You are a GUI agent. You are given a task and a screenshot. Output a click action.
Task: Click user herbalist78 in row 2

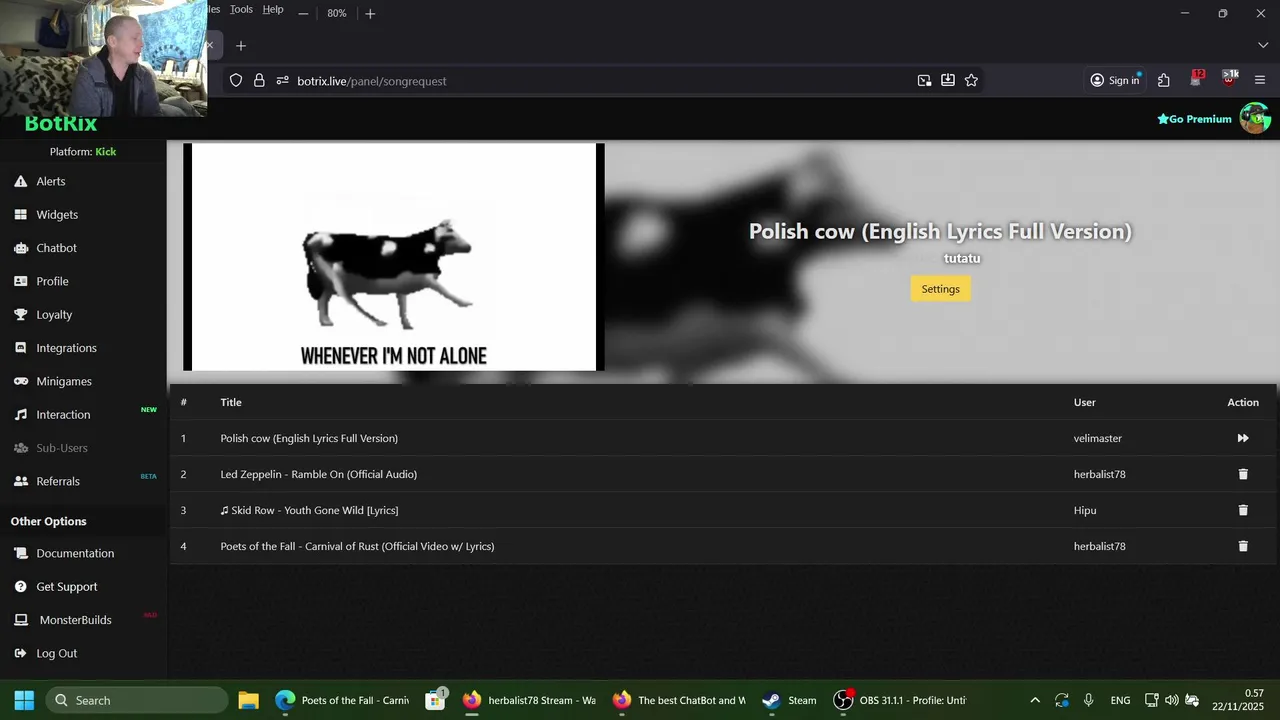[x=1099, y=474]
